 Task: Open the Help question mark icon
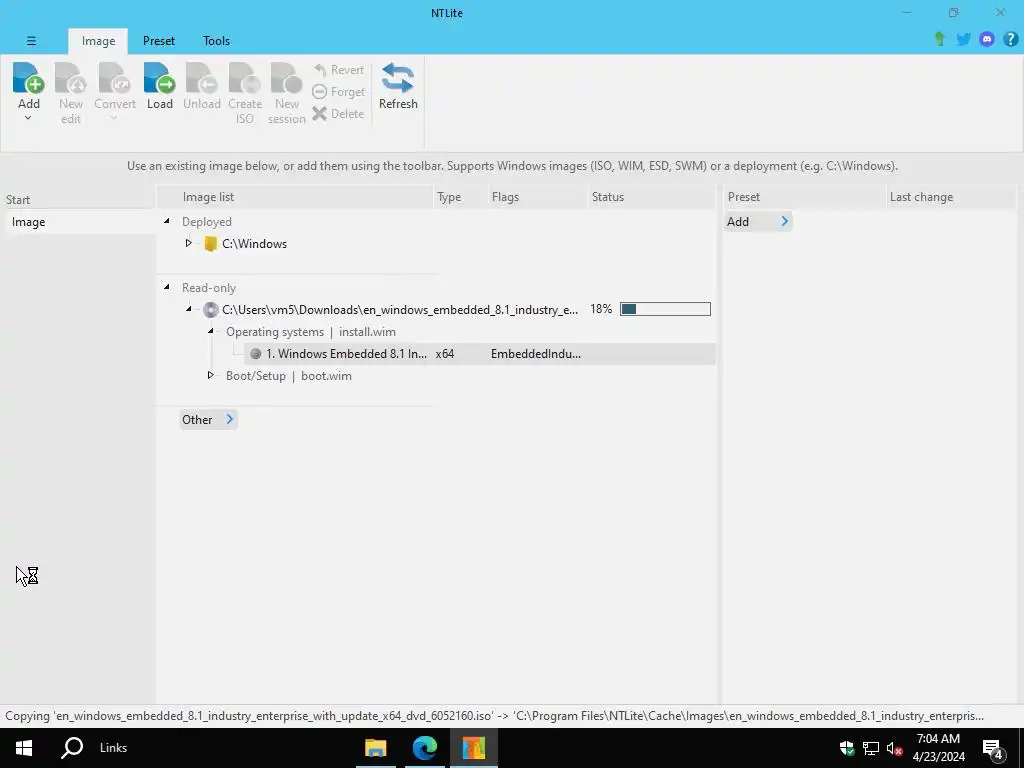click(x=1010, y=39)
